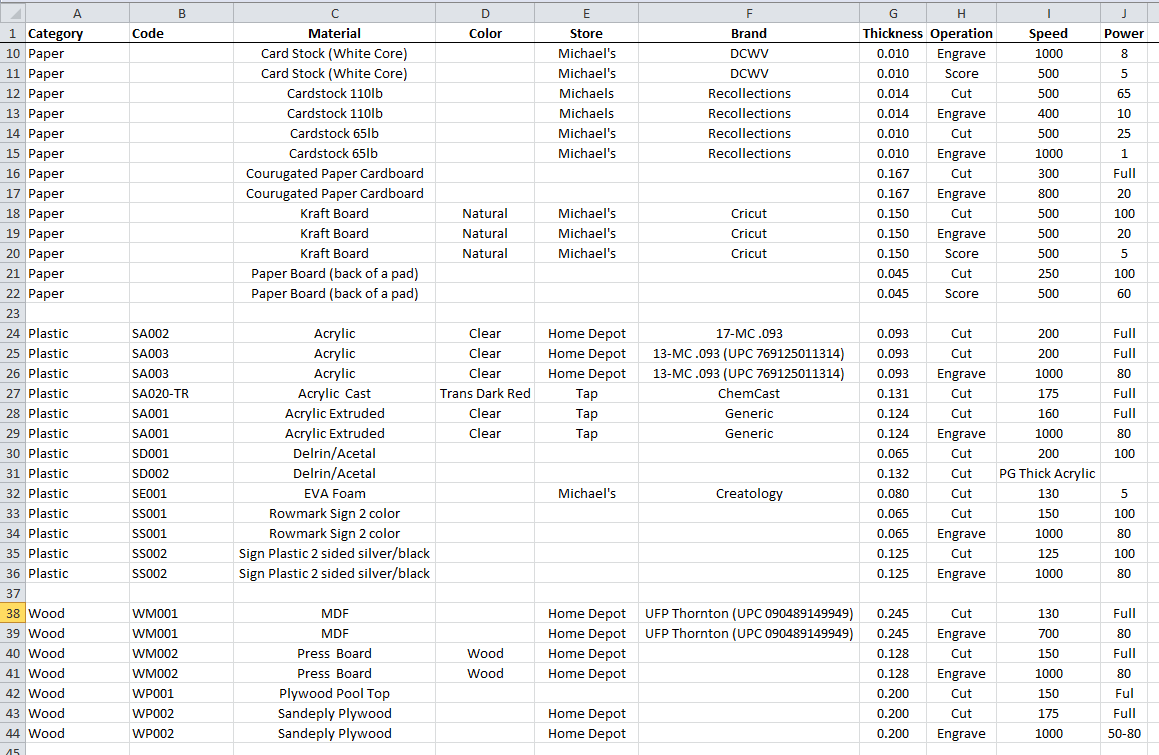The height and width of the screenshot is (755, 1159).
Task: Select the "Operation" header cell
Action: [962, 33]
